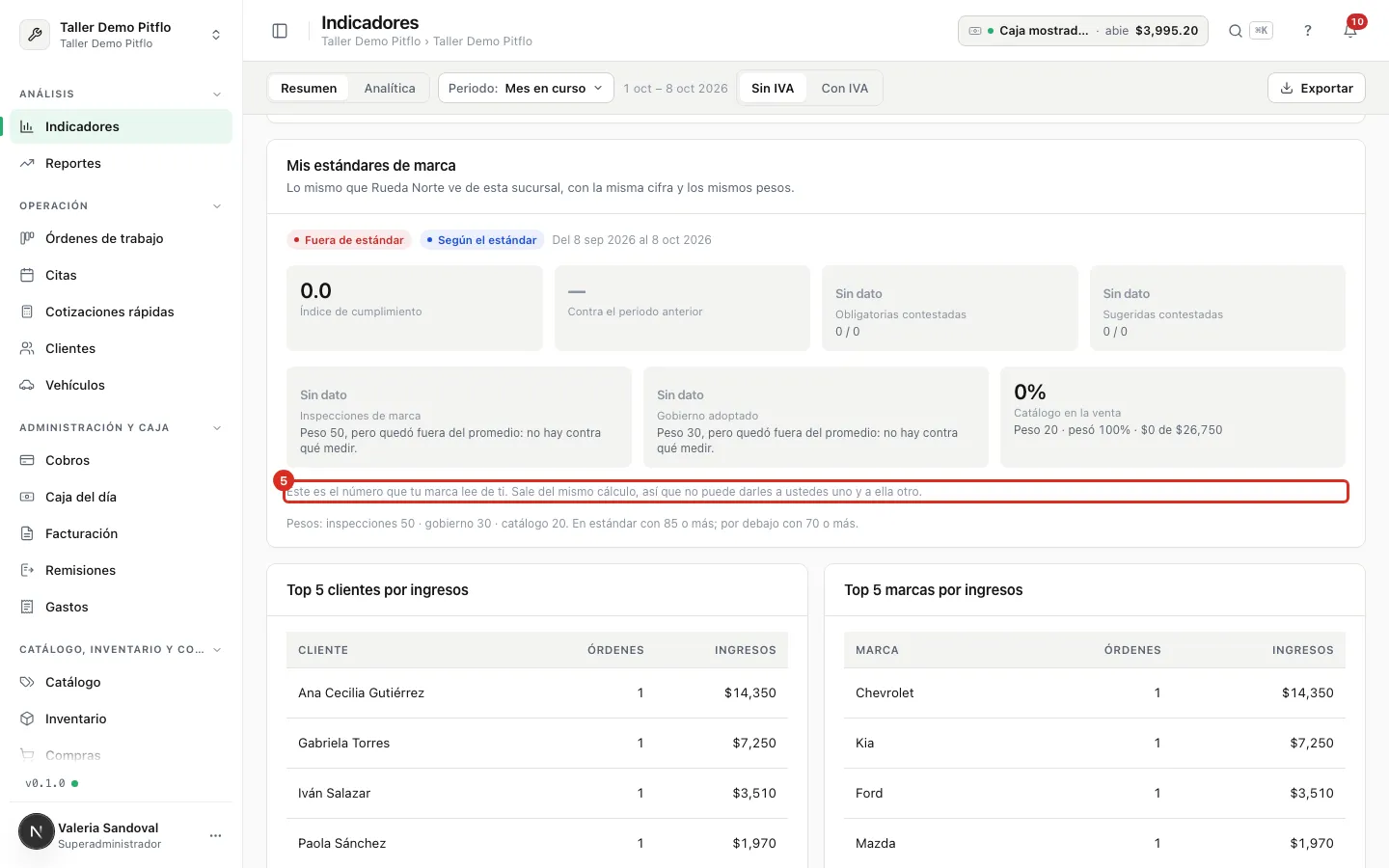Select the Sin IVA toggle option
The height and width of the screenshot is (868, 1389).
pyautogui.click(x=773, y=88)
